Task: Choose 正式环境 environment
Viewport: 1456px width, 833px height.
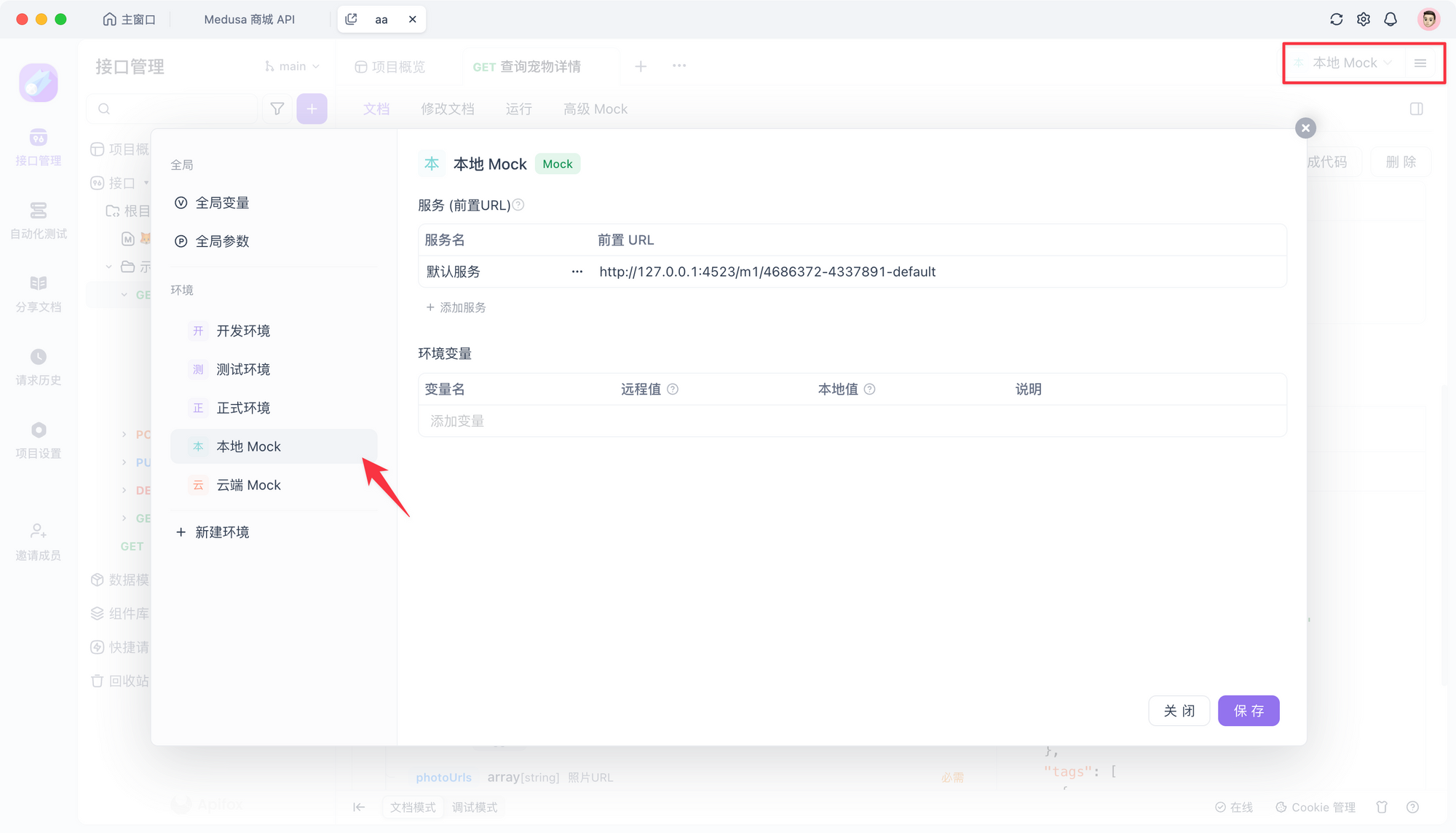Action: 274,408
